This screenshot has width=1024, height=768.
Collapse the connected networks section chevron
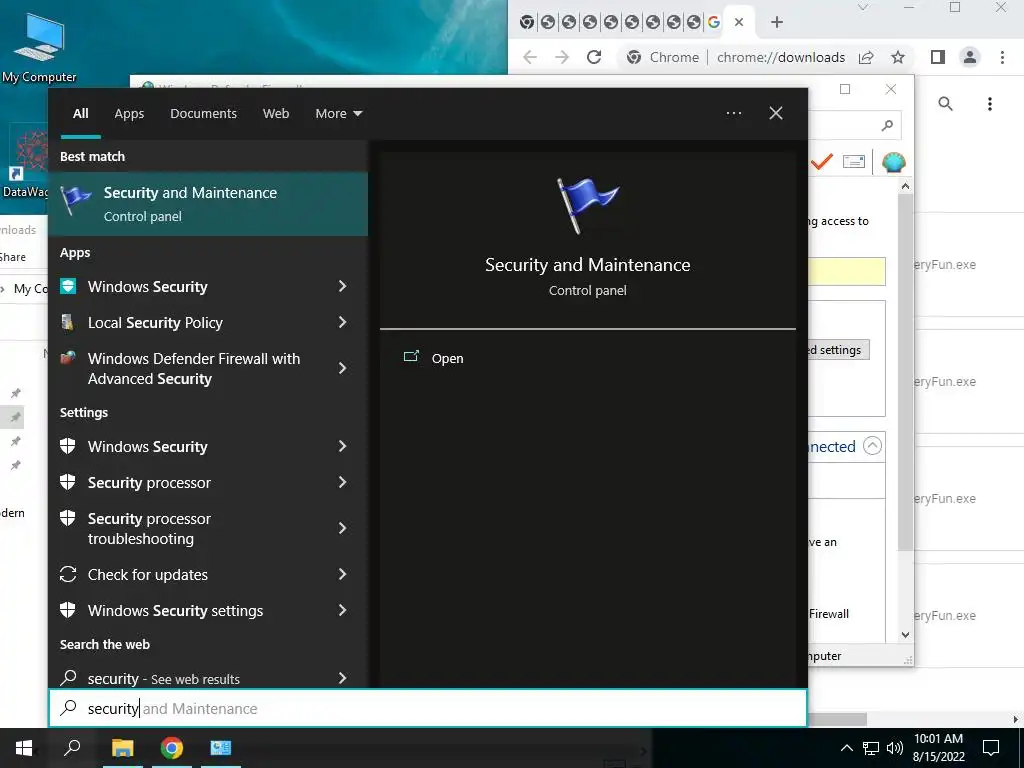pyautogui.click(x=872, y=445)
